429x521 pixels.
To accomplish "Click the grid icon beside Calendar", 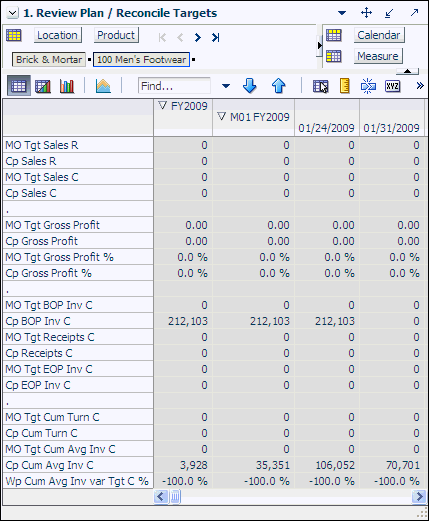I will [x=334, y=35].
